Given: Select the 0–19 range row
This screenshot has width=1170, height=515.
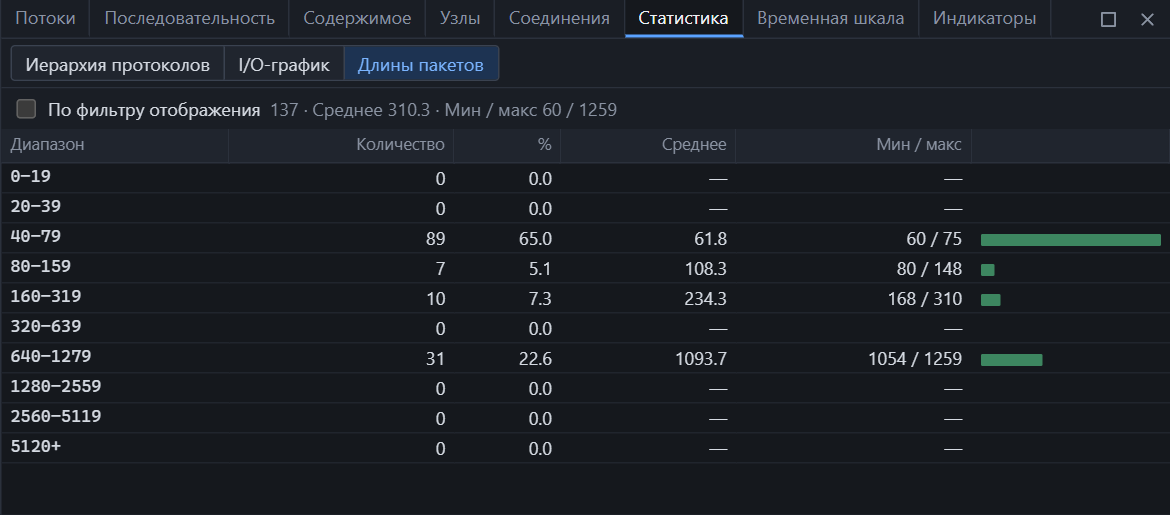Looking at the screenshot, I should (x=585, y=178).
